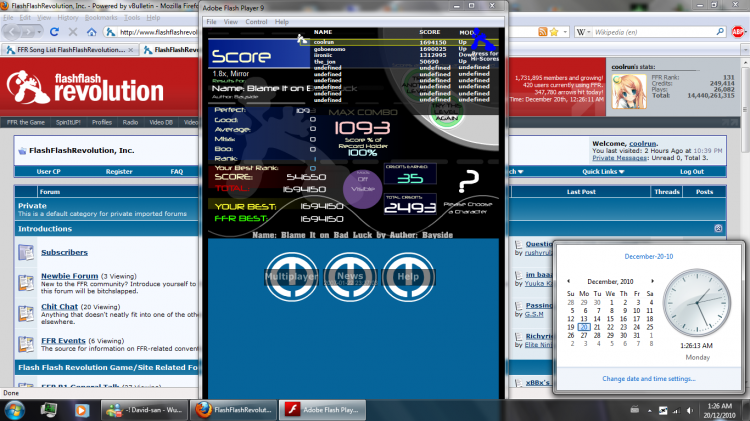Viewport: 750px width, 421px height.
Task: Click the network signal tray icon
Action: 676,410
